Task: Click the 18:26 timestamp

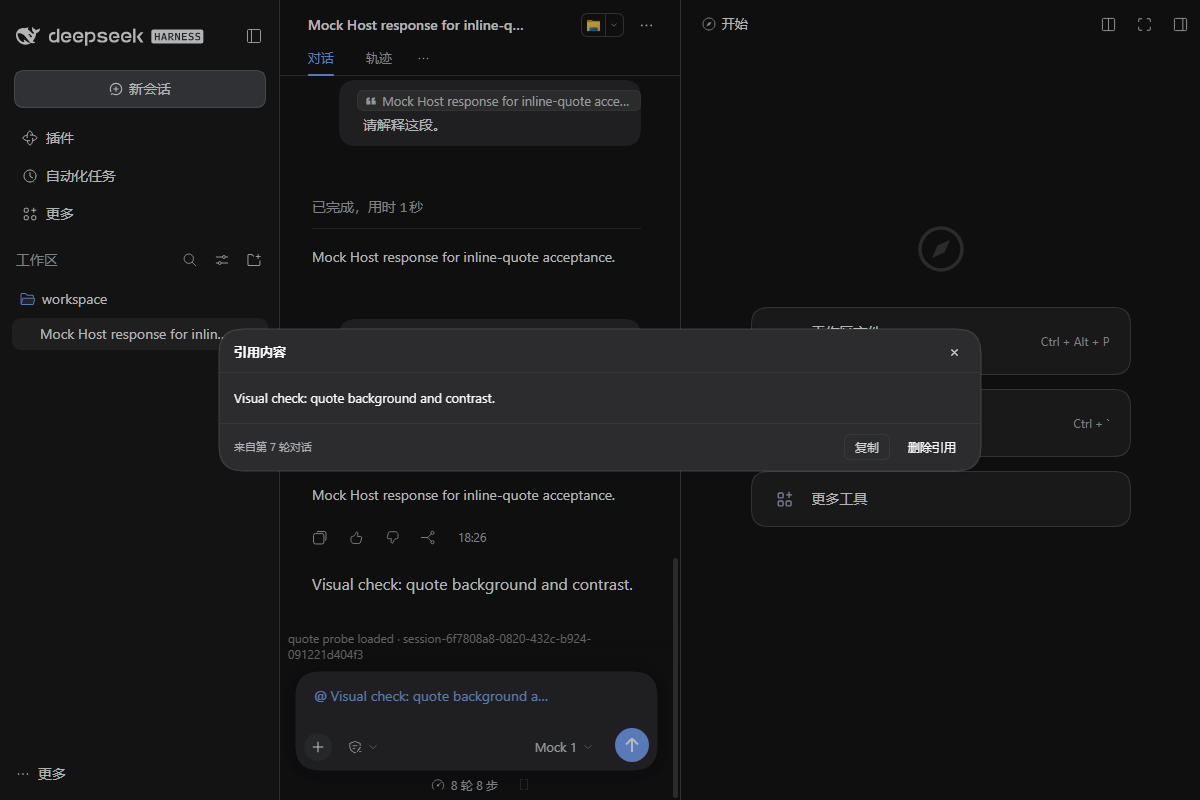Action: [472, 538]
